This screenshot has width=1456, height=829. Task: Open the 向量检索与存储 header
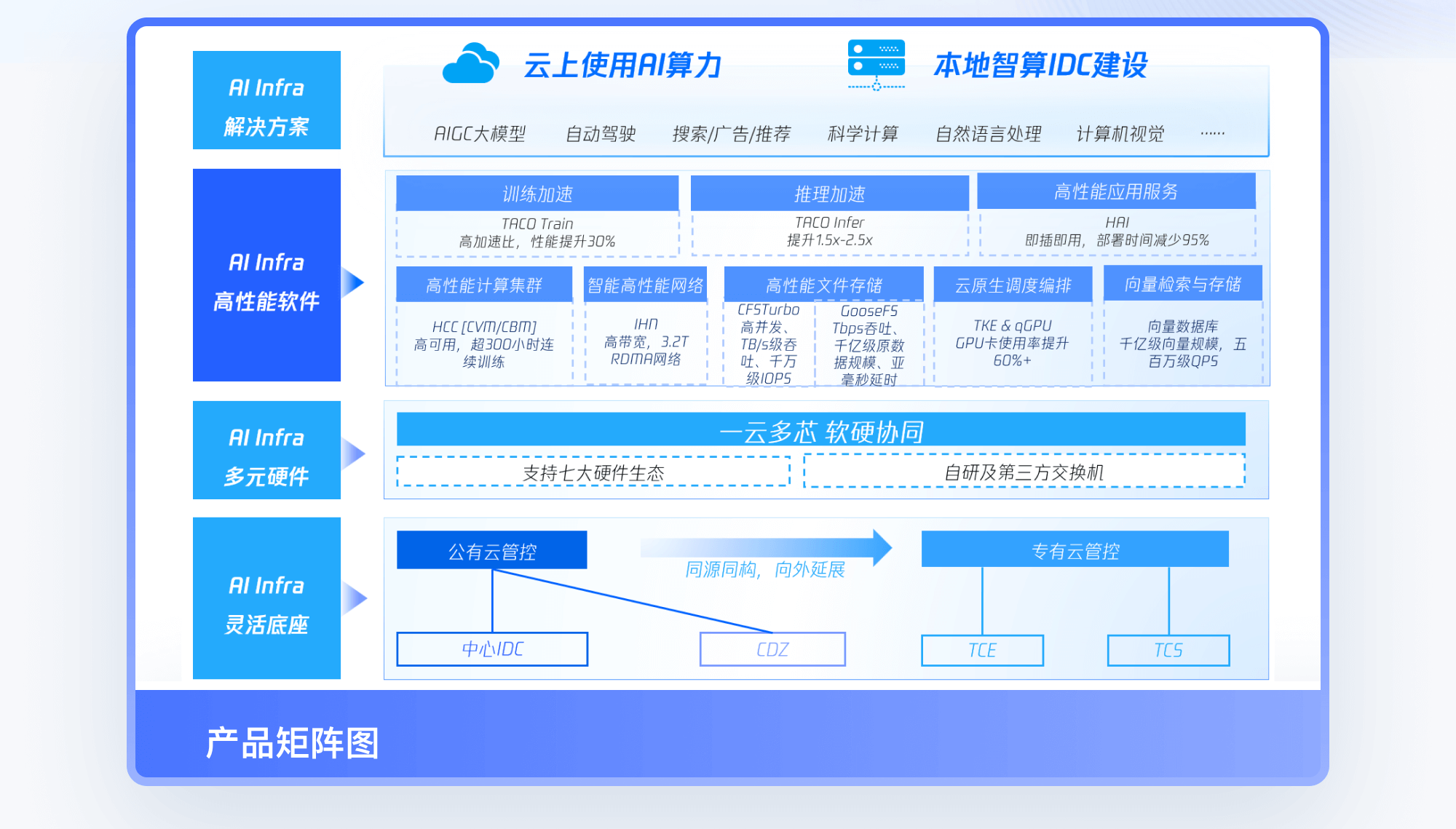coord(1183,283)
